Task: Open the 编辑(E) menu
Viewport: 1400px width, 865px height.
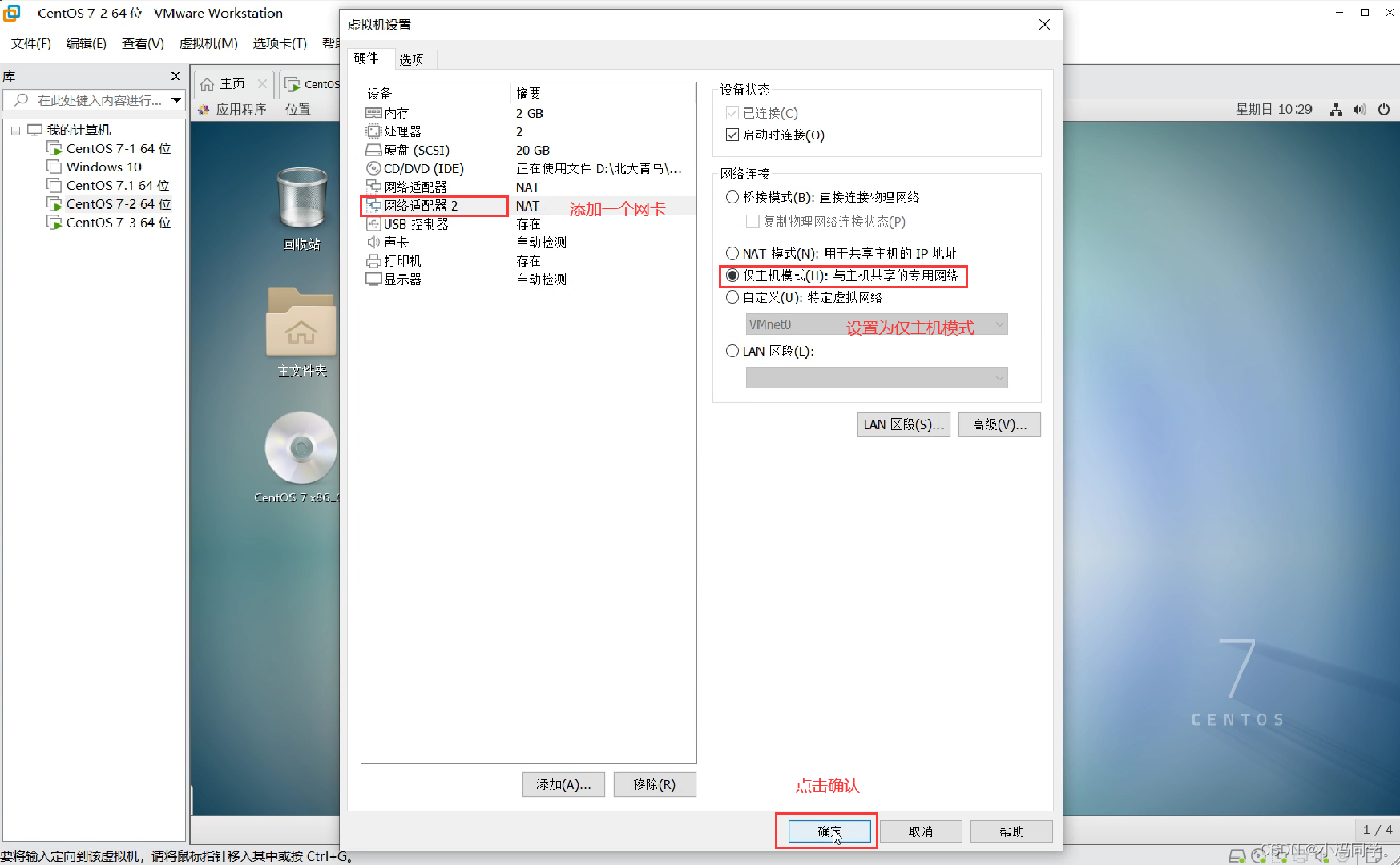Action: click(x=87, y=43)
